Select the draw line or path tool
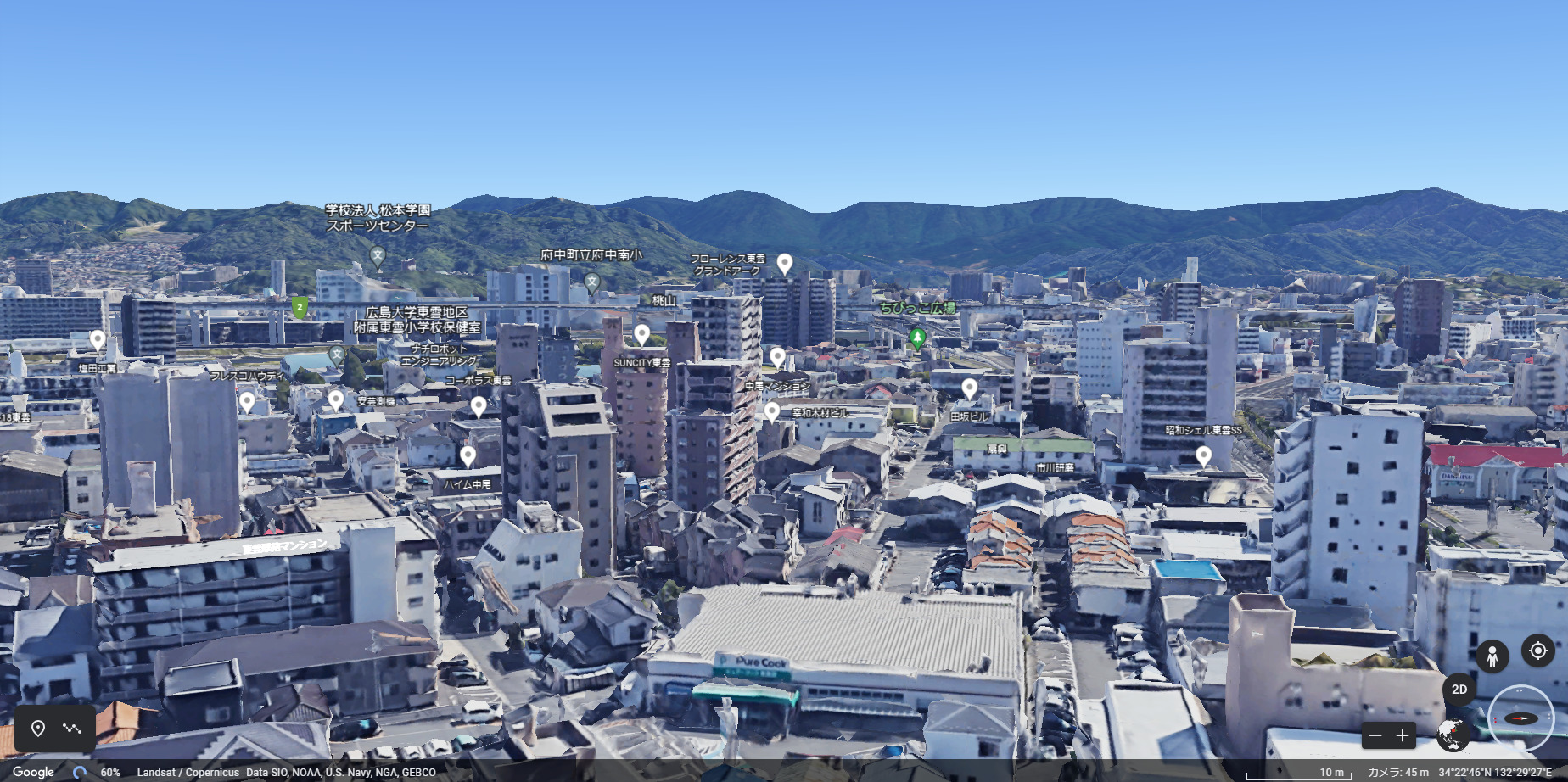The image size is (1568, 782). click(x=72, y=729)
